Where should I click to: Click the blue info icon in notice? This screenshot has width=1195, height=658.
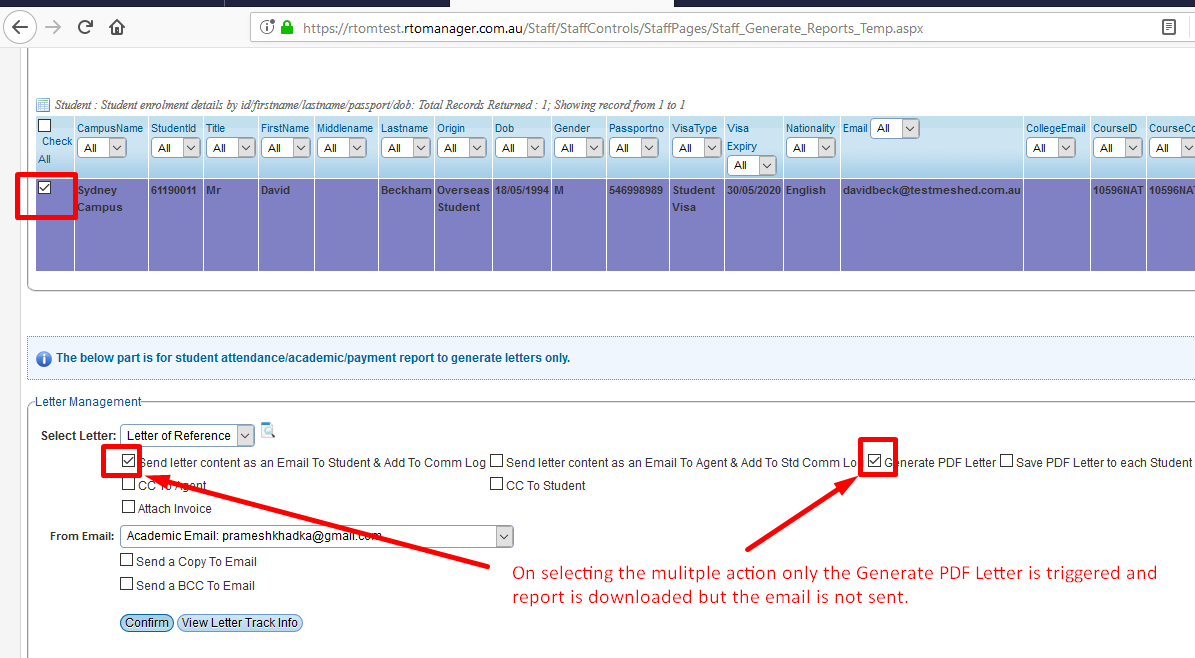pos(44,358)
